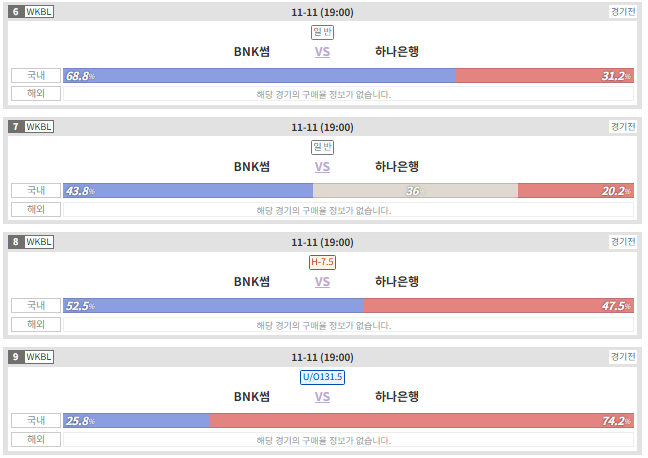Screen dimensions: 648x458
Task: Open the VS link in match 7
Action: coord(322,167)
